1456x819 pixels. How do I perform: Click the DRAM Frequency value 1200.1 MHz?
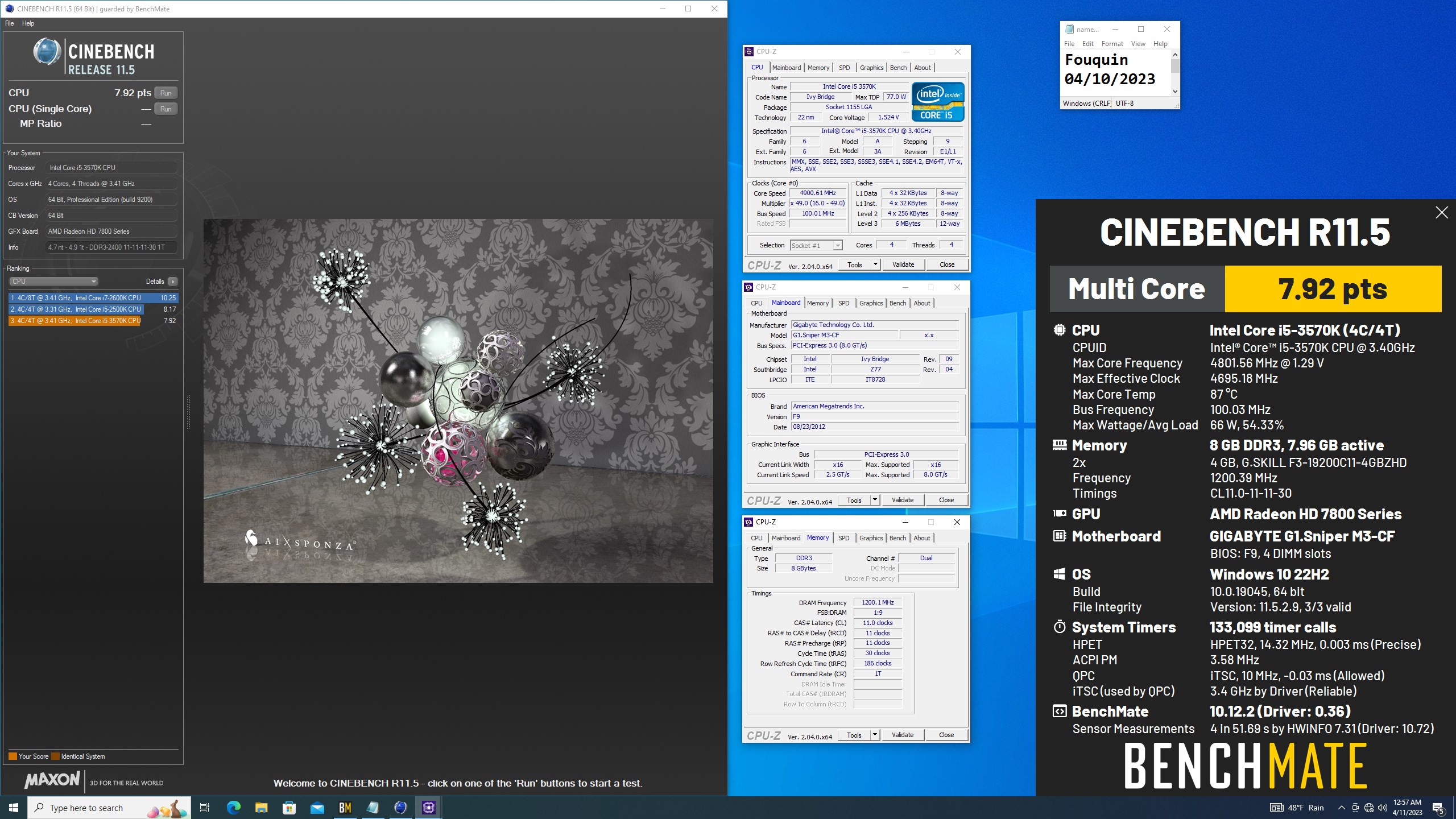(x=878, y=603)
